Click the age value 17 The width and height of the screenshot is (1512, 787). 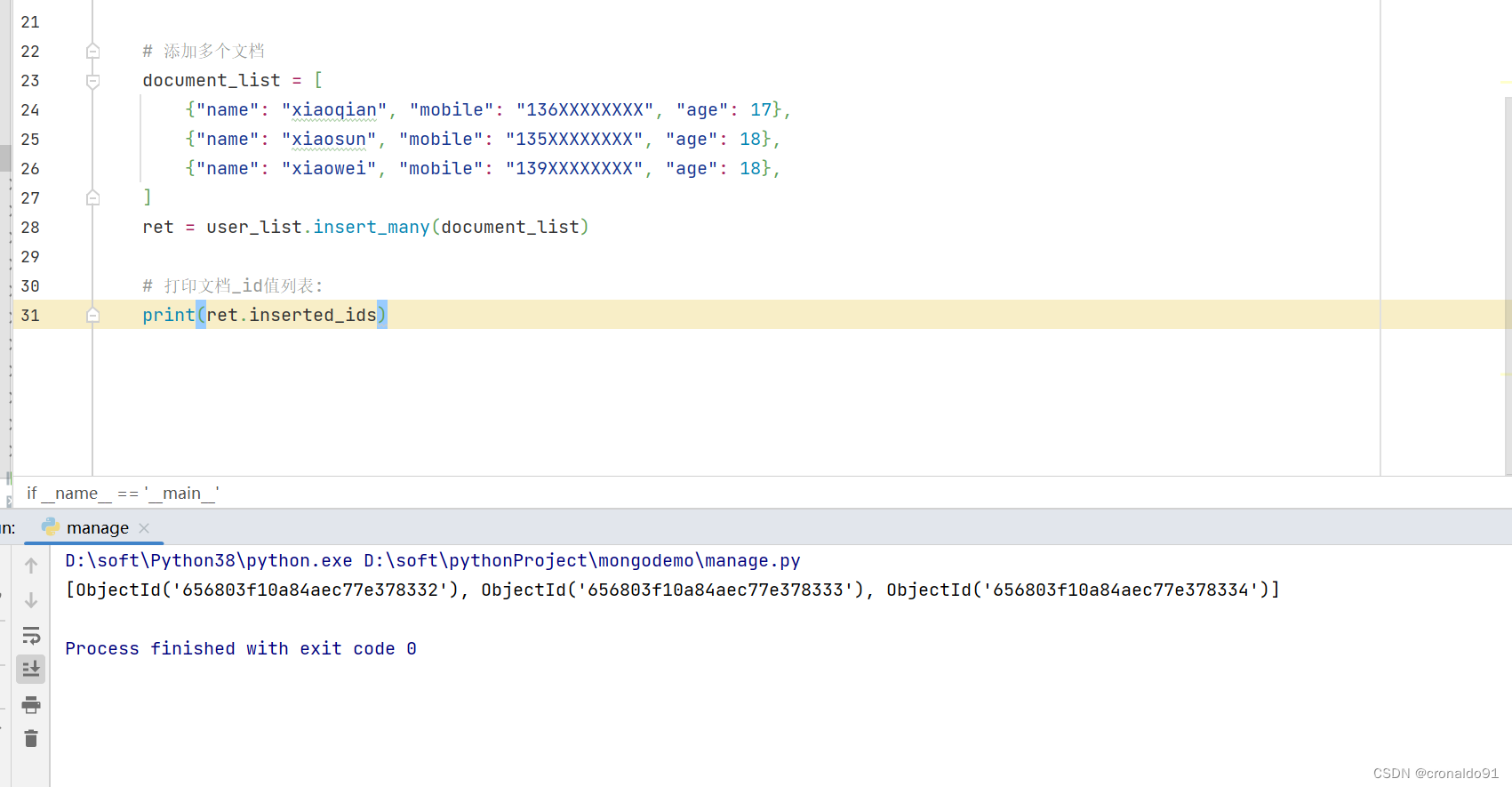point(761,109)
